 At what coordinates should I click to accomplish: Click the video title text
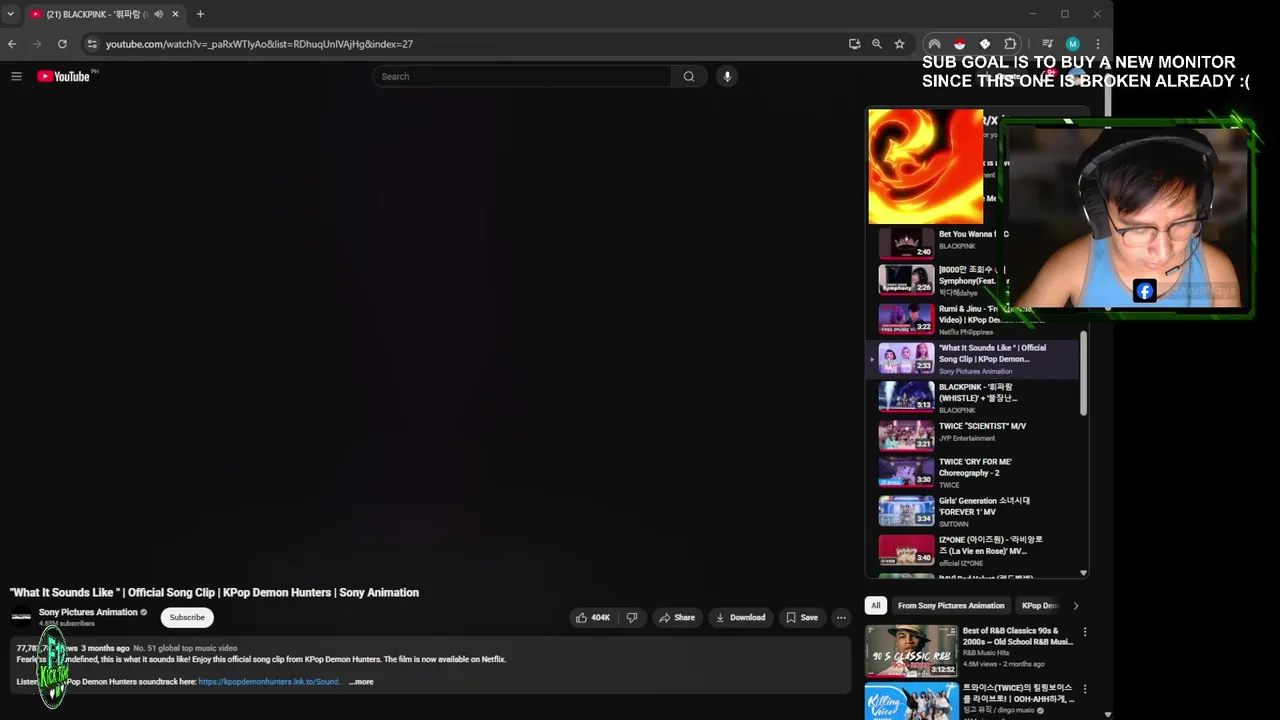coord(215,592)
